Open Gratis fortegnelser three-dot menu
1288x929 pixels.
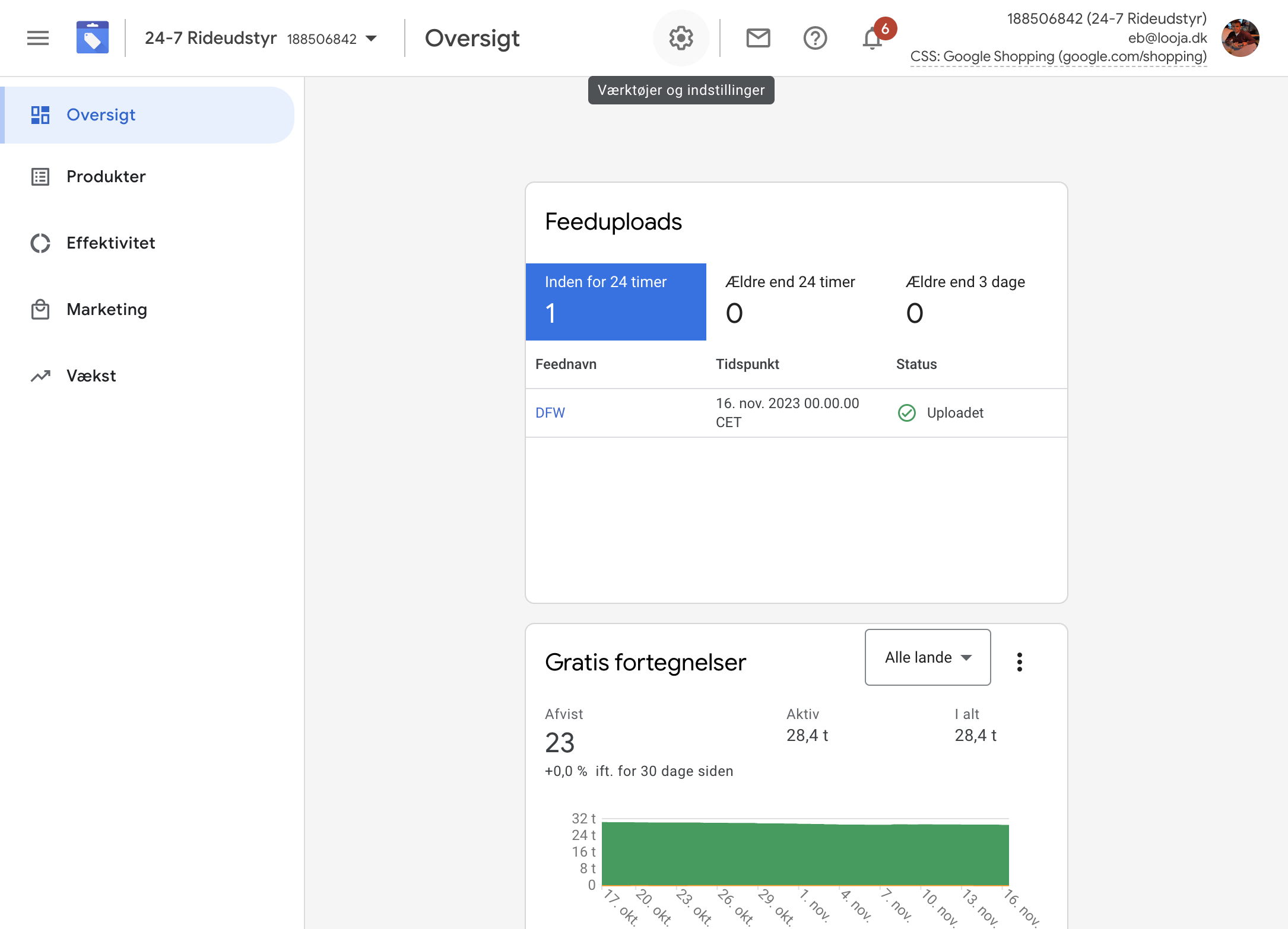[x=1019, y=662]
